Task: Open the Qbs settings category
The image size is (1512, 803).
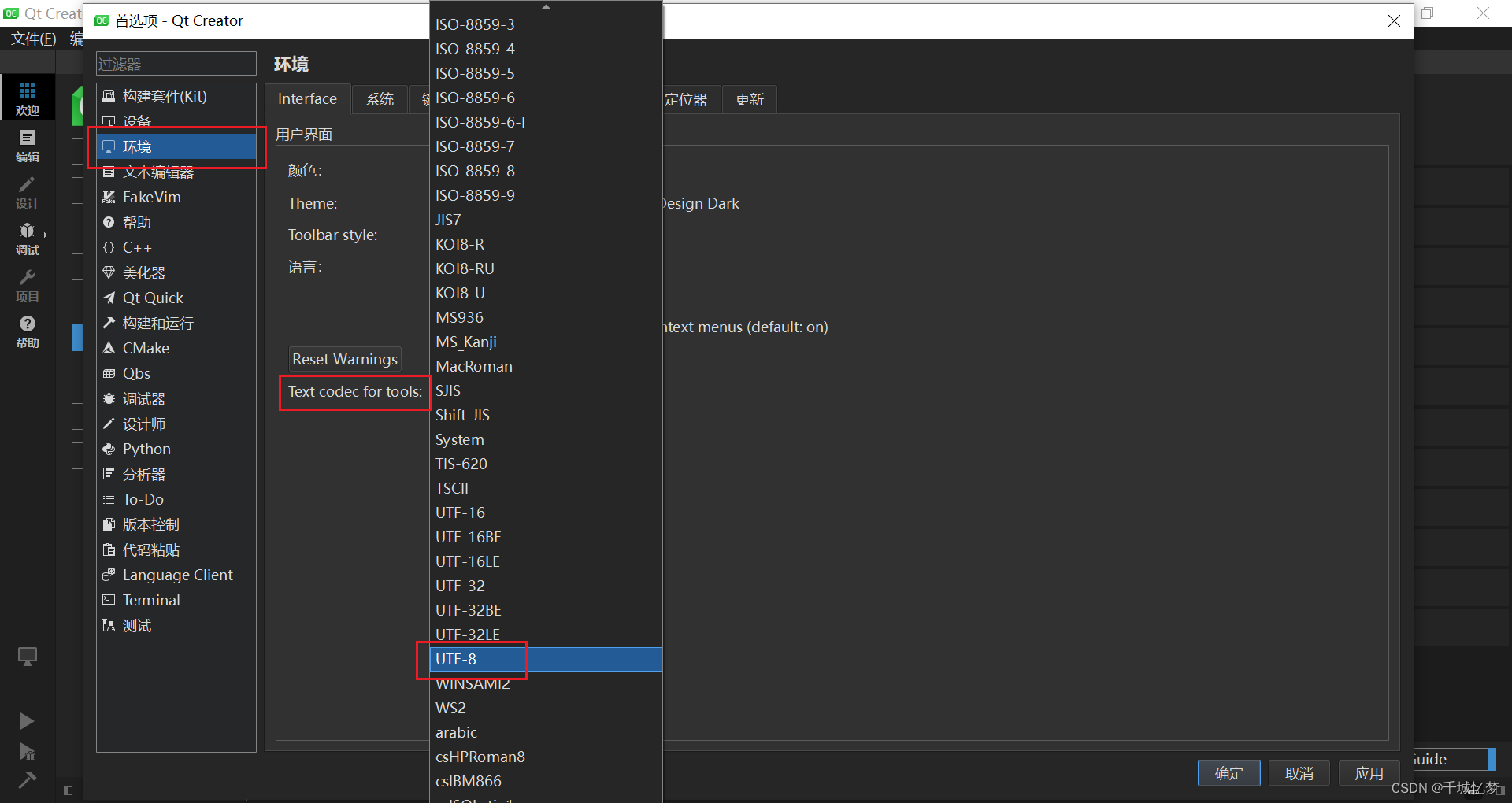Action: [176, 373]
